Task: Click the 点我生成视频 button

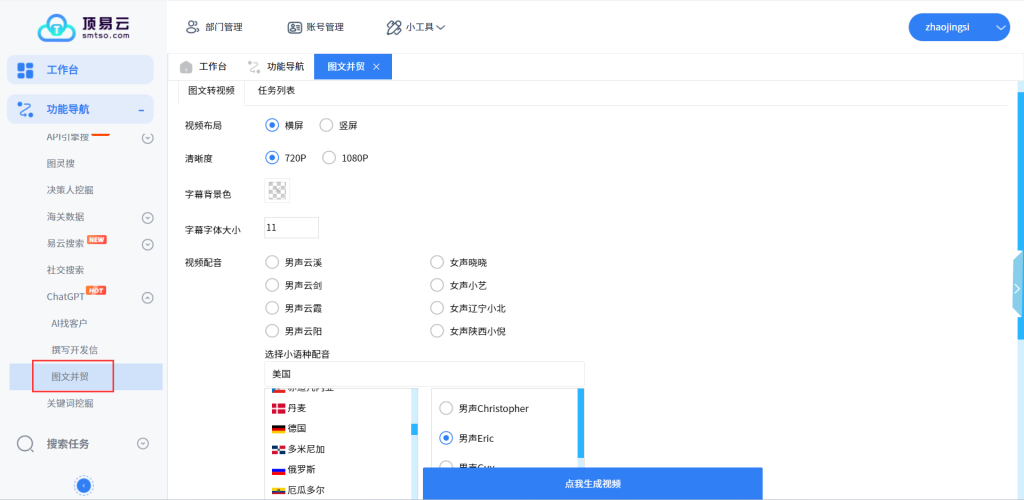Action: tap(592, 484)
